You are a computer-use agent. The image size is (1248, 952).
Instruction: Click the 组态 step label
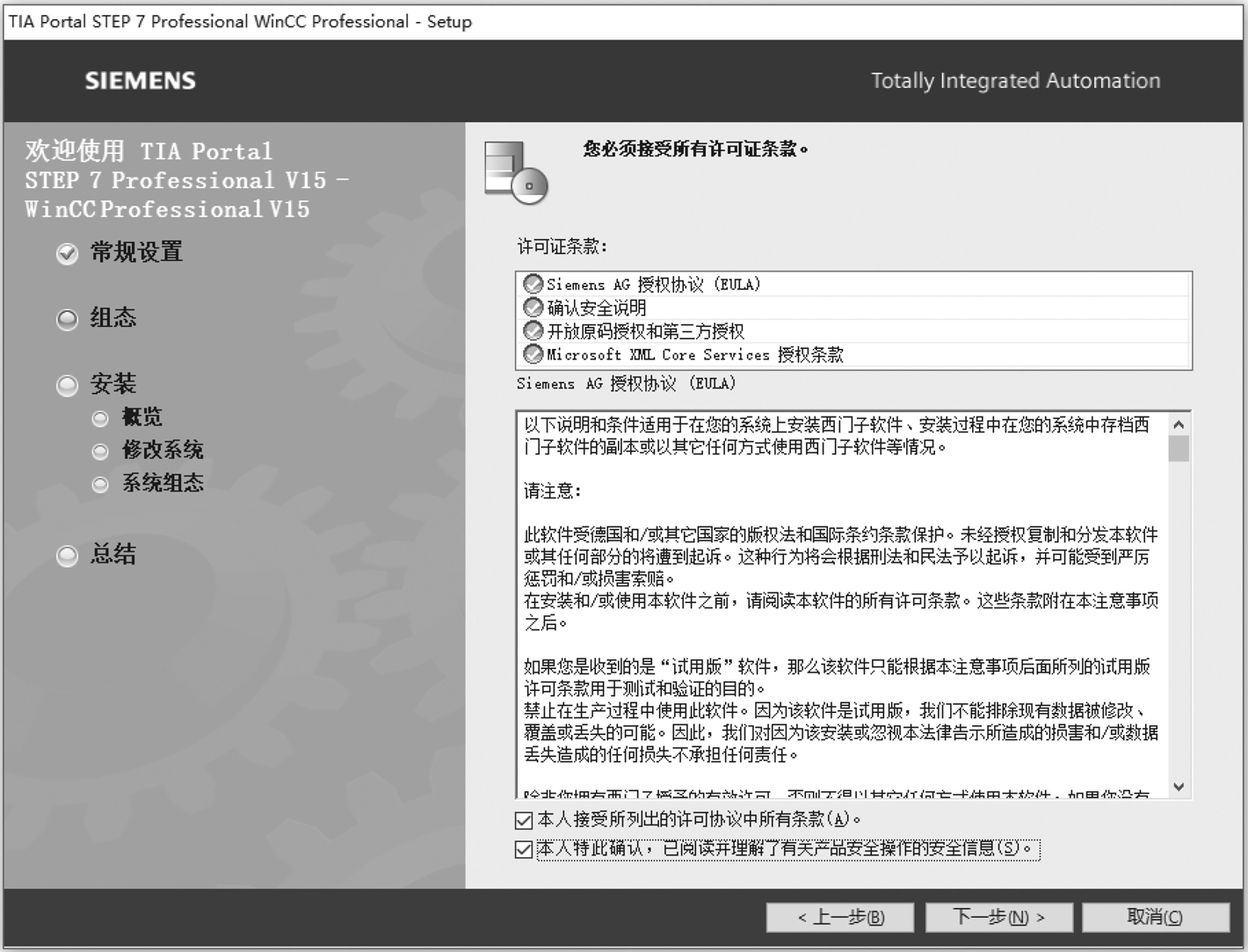pos(113,317)
